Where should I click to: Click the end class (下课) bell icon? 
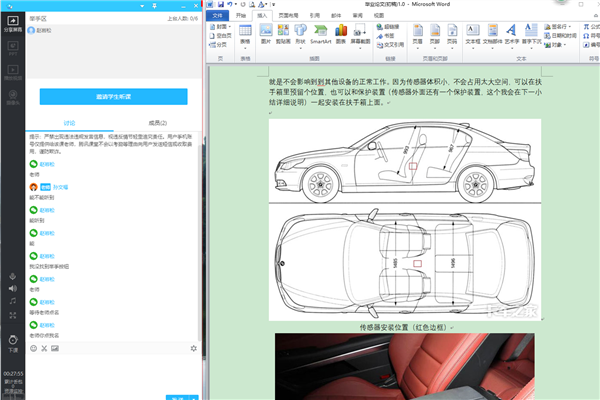click(13, 343)
